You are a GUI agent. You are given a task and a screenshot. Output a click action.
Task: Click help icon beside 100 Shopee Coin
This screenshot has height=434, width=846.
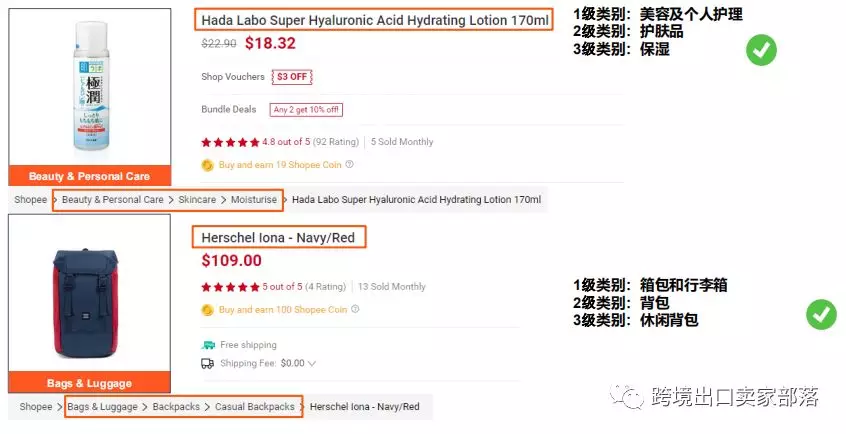pyautogui.click(x=355, y=310)
